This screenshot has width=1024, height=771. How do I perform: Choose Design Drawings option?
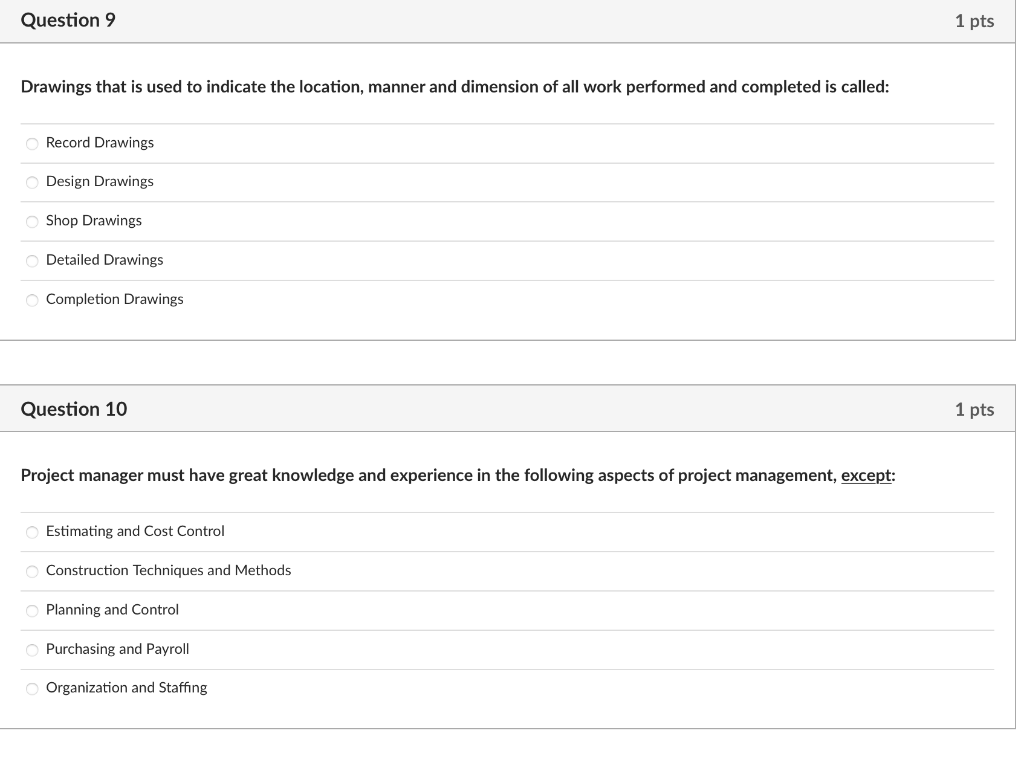click(x=32, y=183)
